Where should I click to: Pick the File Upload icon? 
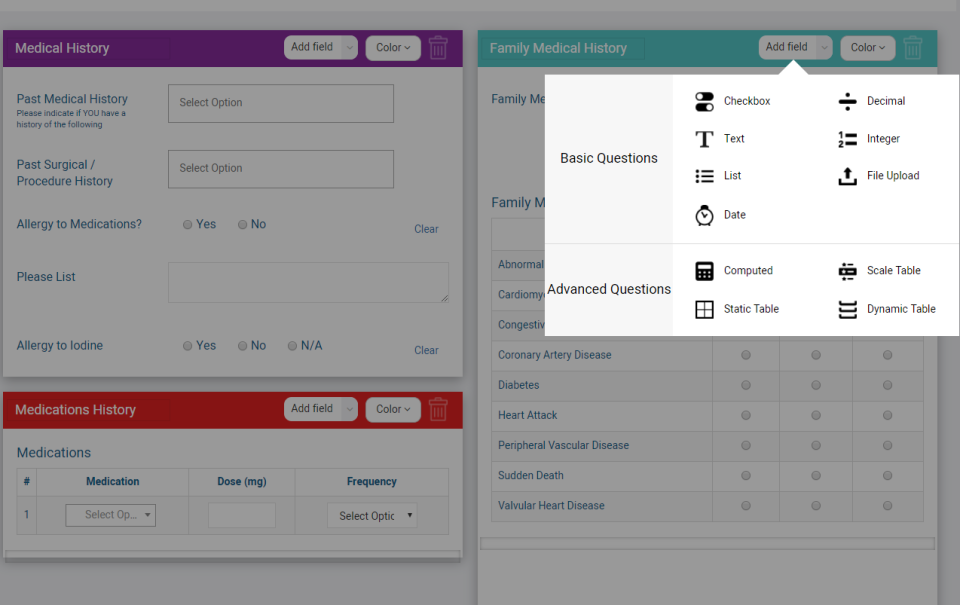[x=847, y=176]
